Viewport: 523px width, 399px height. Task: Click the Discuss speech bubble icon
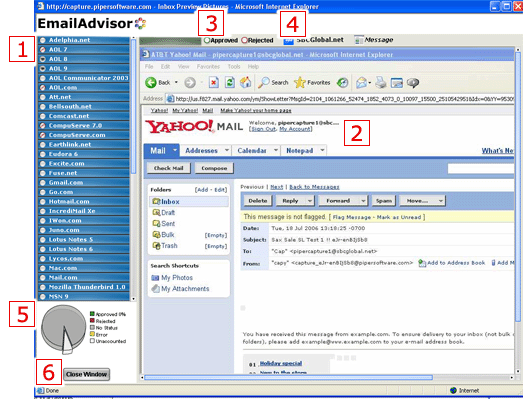point(413,82)
